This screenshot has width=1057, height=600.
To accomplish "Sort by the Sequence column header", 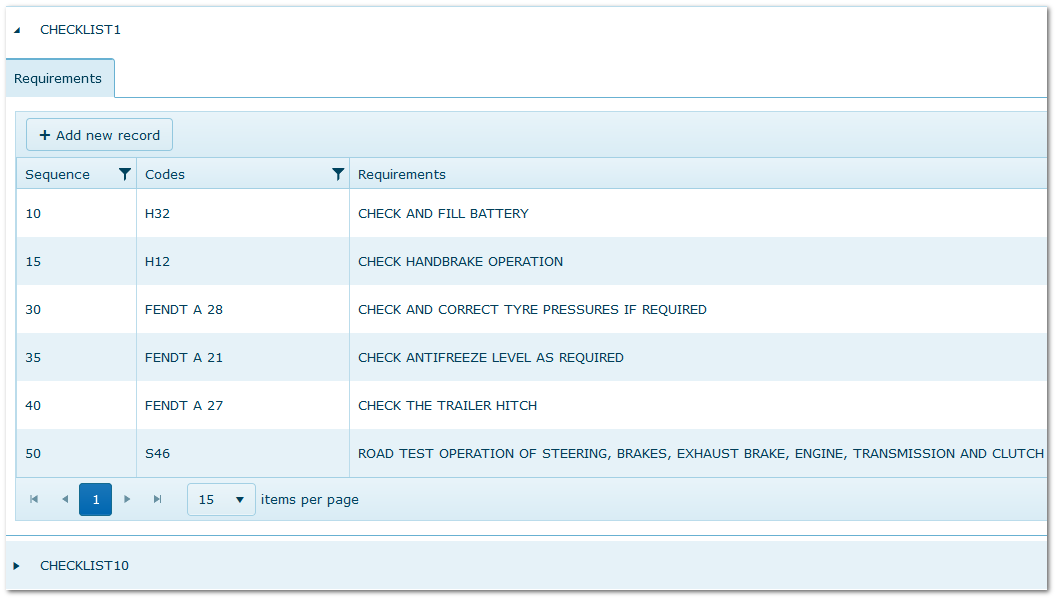I will pos(58,174).
